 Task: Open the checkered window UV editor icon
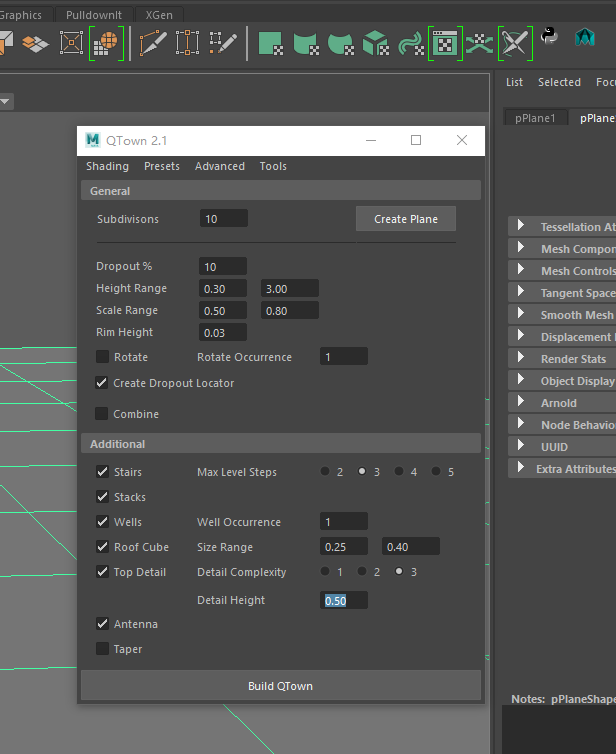pyautogui.click(x=445, y=43)
